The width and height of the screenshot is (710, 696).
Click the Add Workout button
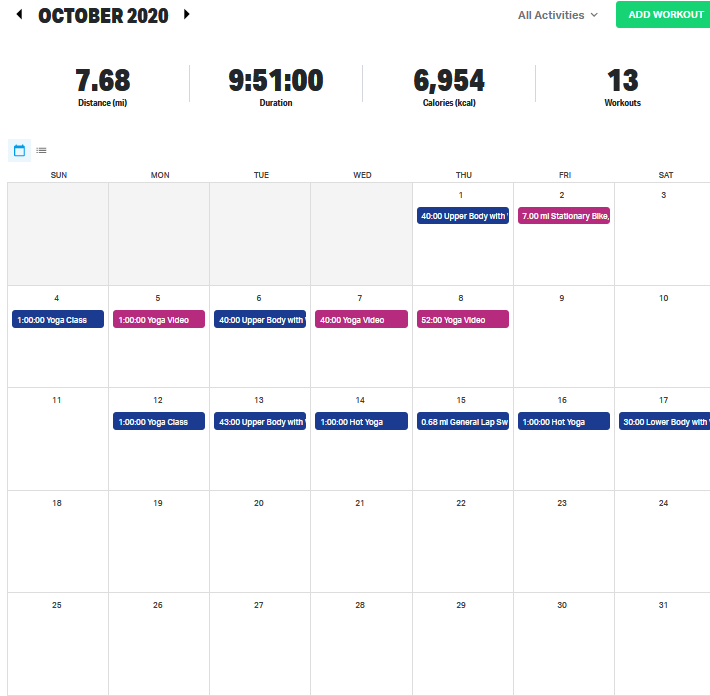point(664,15)
